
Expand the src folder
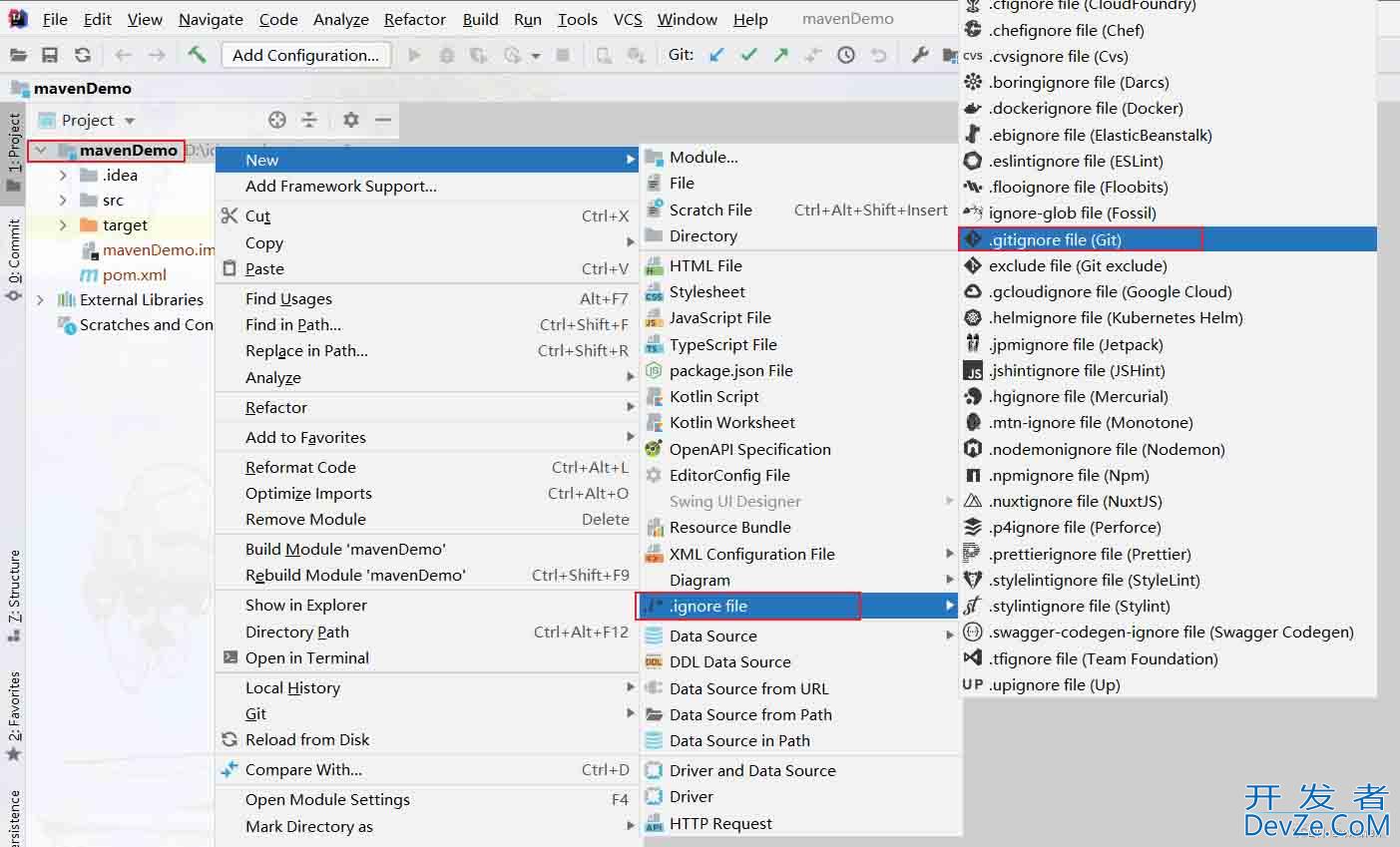click(64, 200)
